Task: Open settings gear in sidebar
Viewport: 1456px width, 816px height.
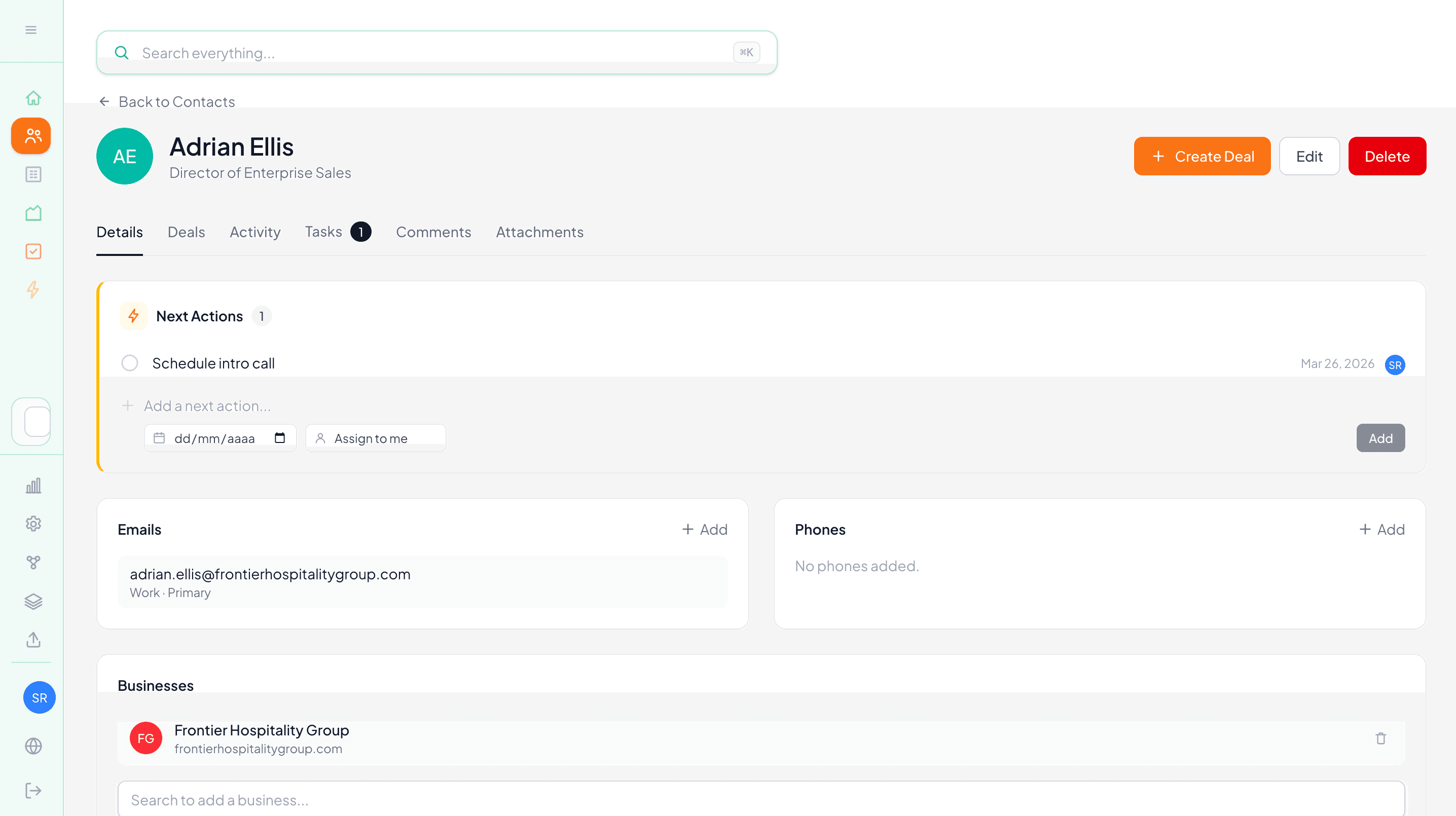Action: click(x=33, y=524)
